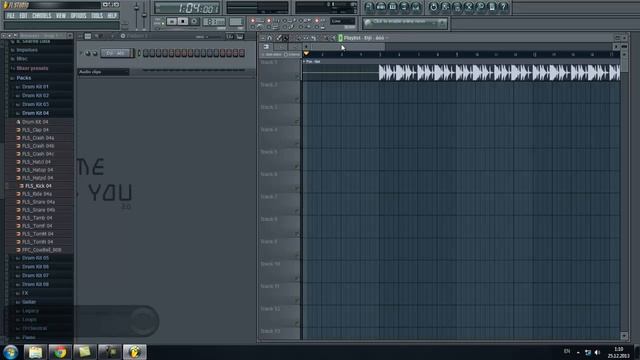Select FLS_Kick 04 sample in the browser
640x360 pixels.
click(38, 186)
